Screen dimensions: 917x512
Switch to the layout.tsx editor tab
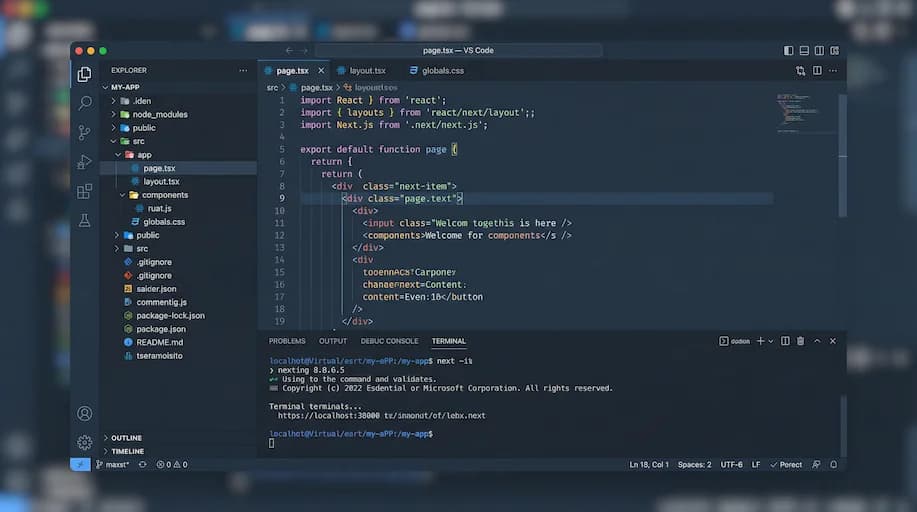click(x=362, y=71)
